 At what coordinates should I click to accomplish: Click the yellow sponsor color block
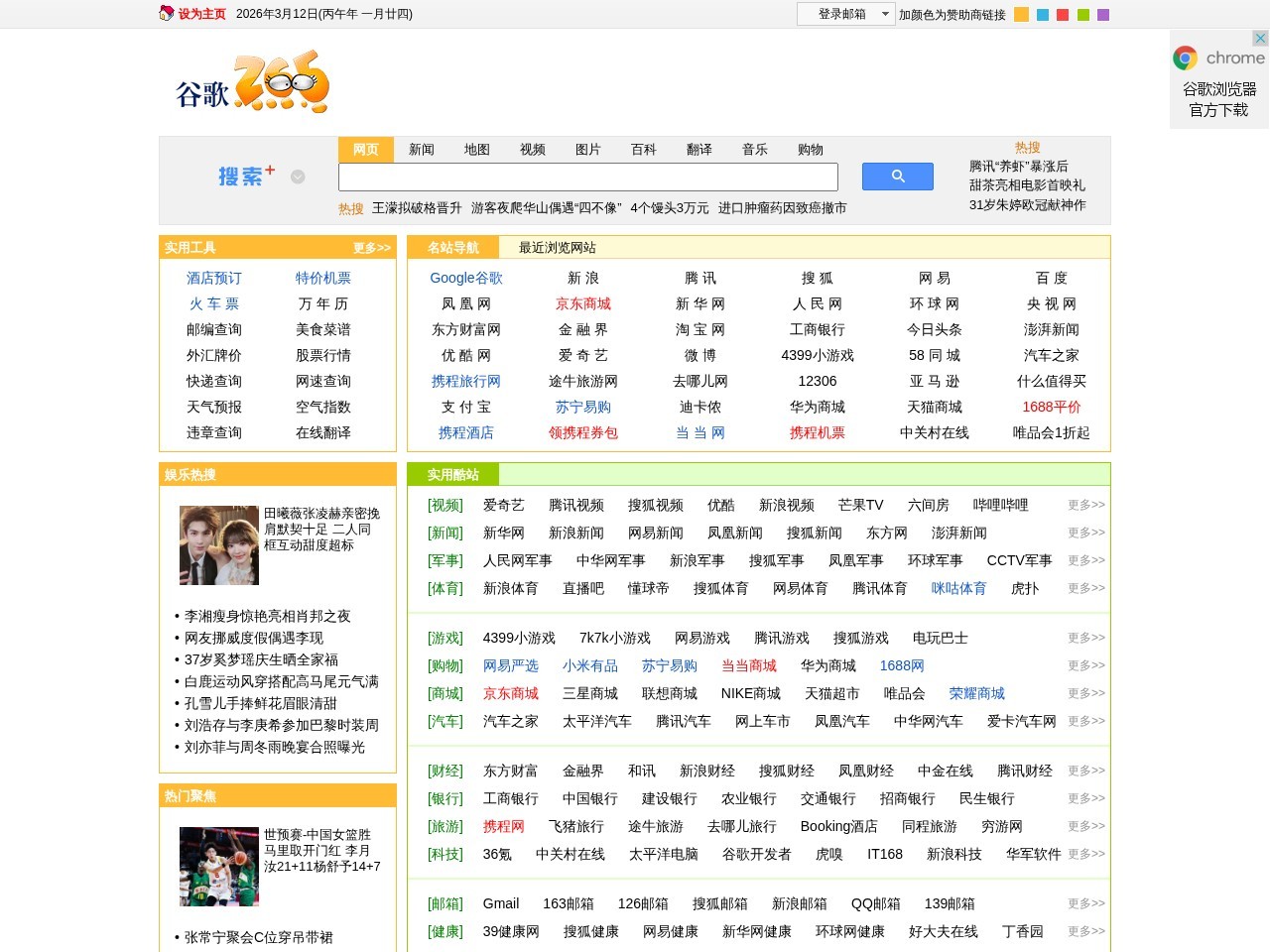(x=1020, y=14)
